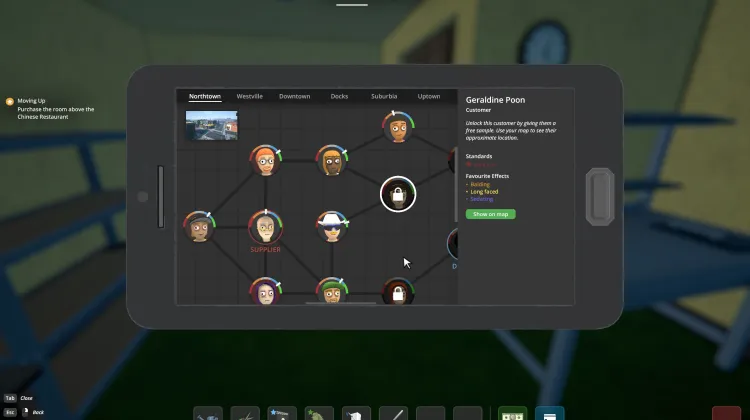750x420 pixels.
Task: Select the bearded contact beside the orange-haired one
Action: click(331, 160)
